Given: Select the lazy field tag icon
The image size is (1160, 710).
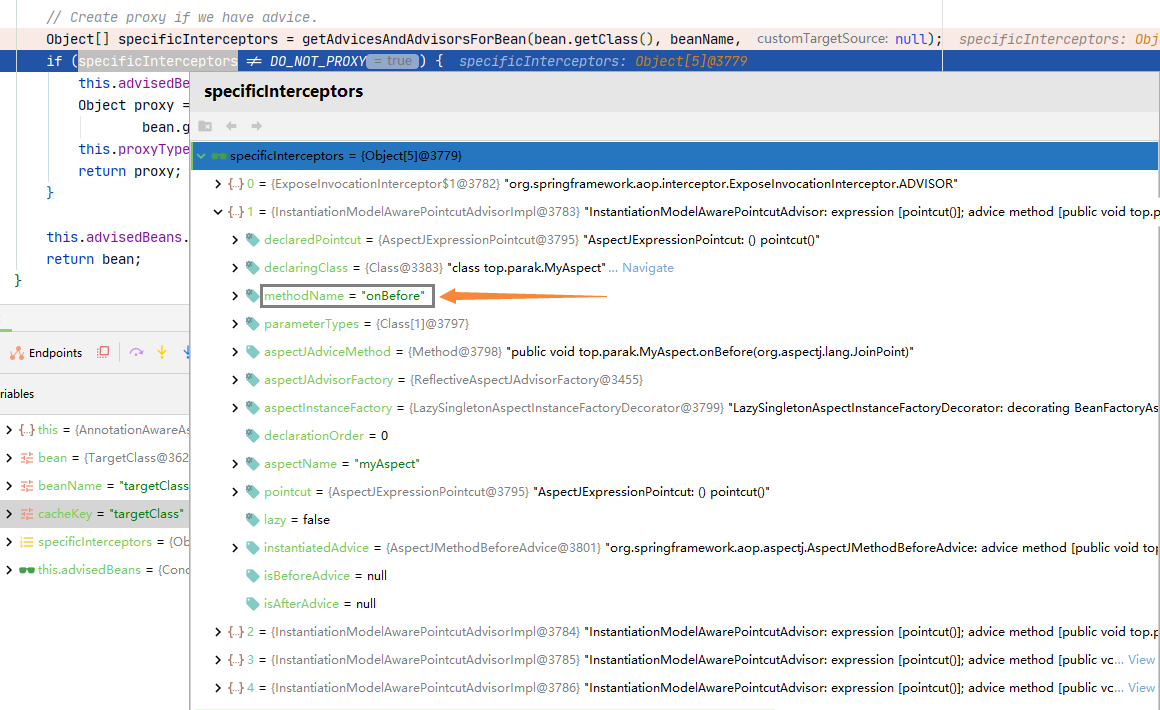Looking at the screenshot, I should click(x=252, y=520).
